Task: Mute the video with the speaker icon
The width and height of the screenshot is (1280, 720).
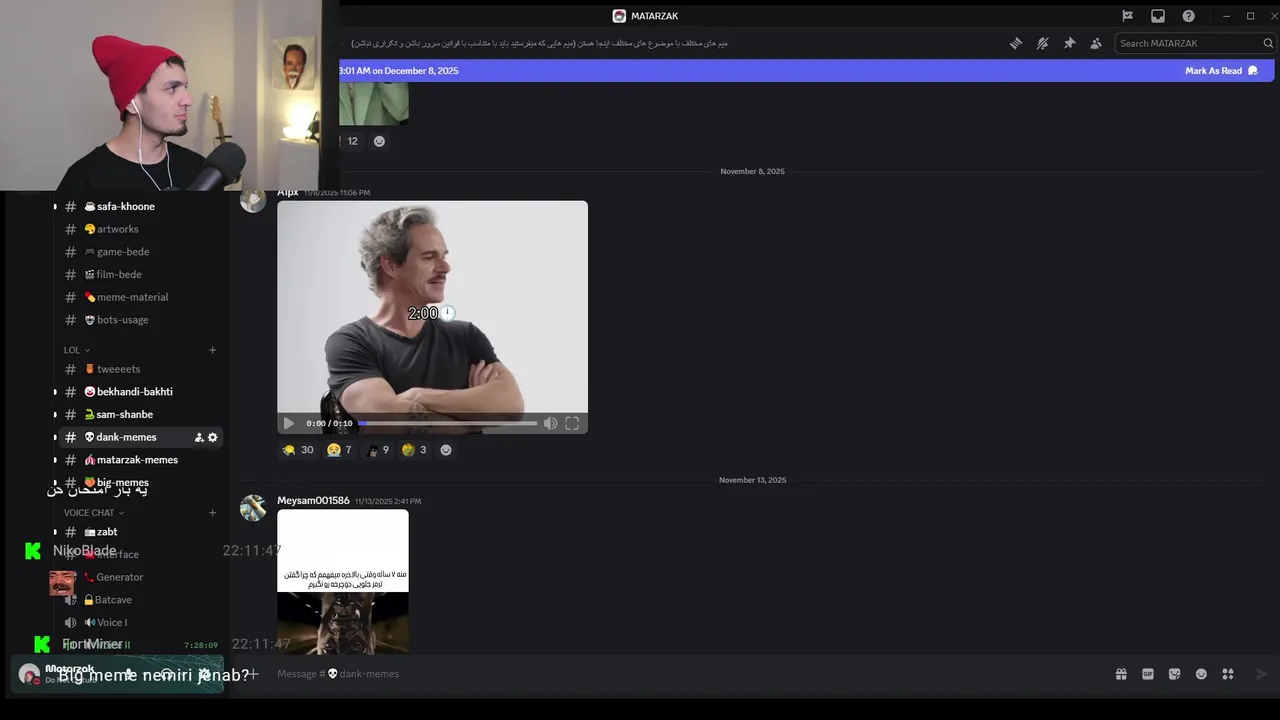Action: click(550, 423)
